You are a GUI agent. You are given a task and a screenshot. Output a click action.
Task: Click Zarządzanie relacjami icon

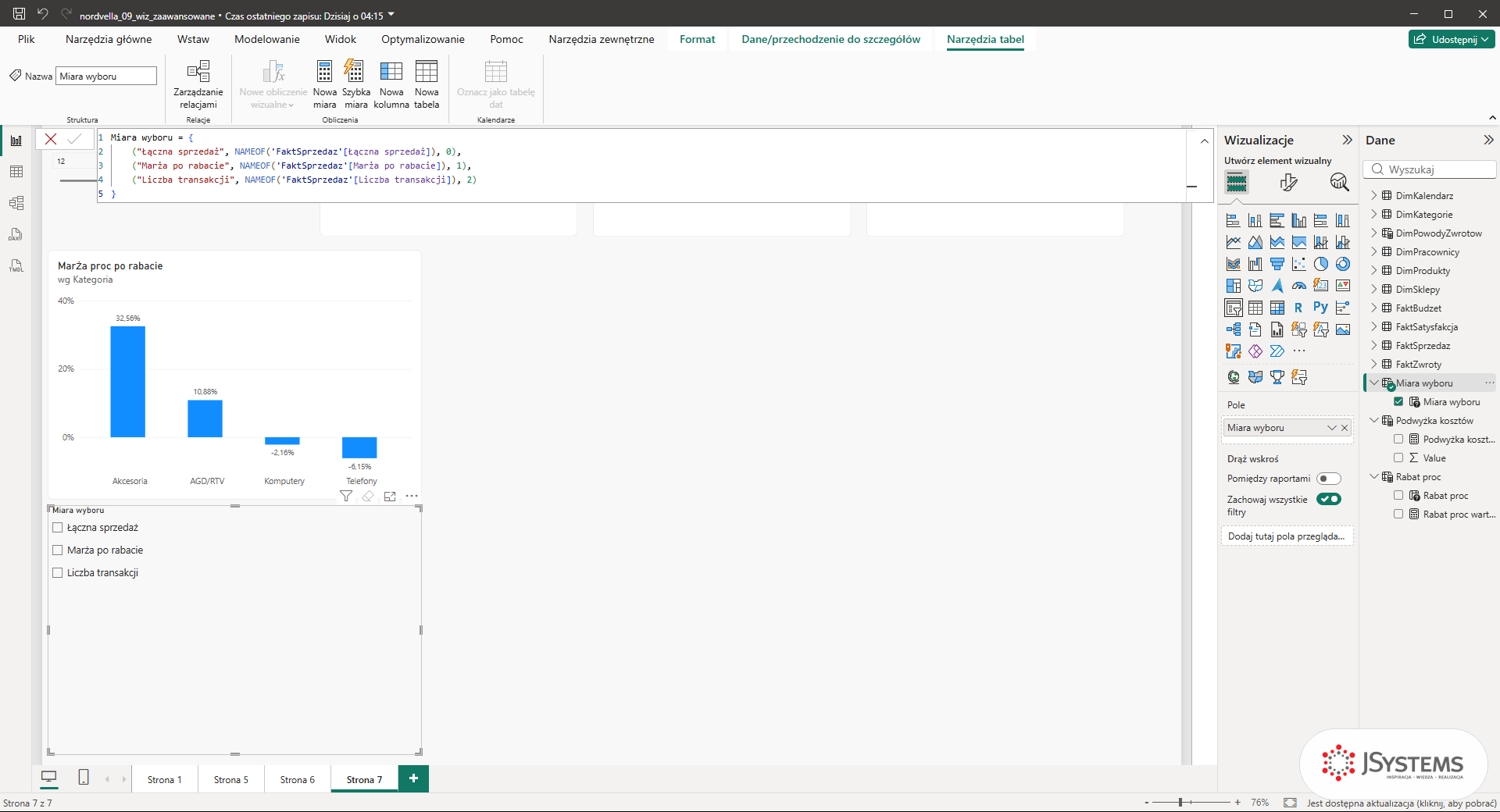[x=198, y=72]
